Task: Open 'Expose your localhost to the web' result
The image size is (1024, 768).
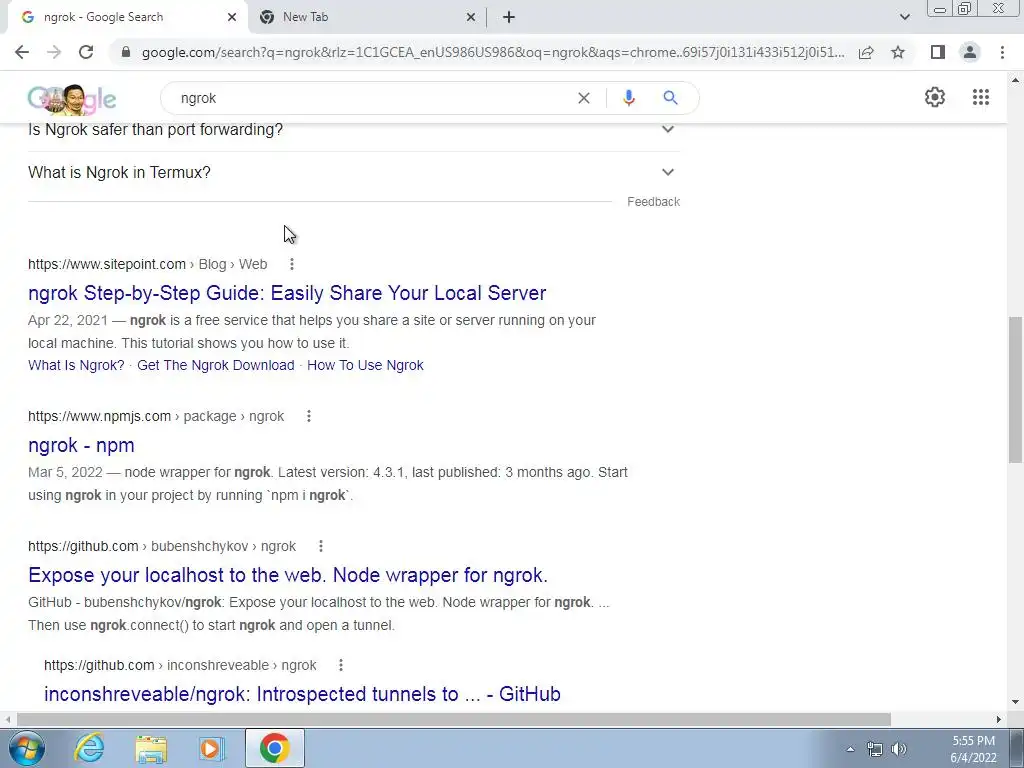Action: click(x=288, y=575)
